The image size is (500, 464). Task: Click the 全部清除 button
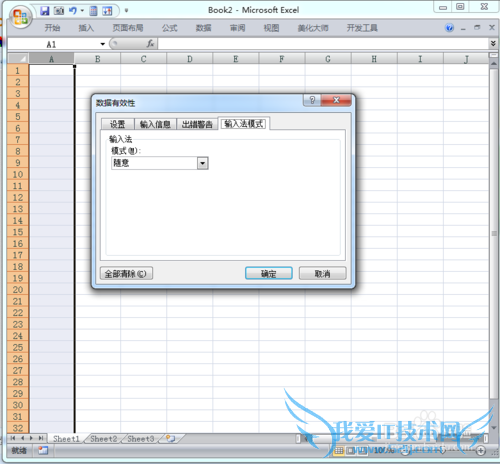pos(126,274)
